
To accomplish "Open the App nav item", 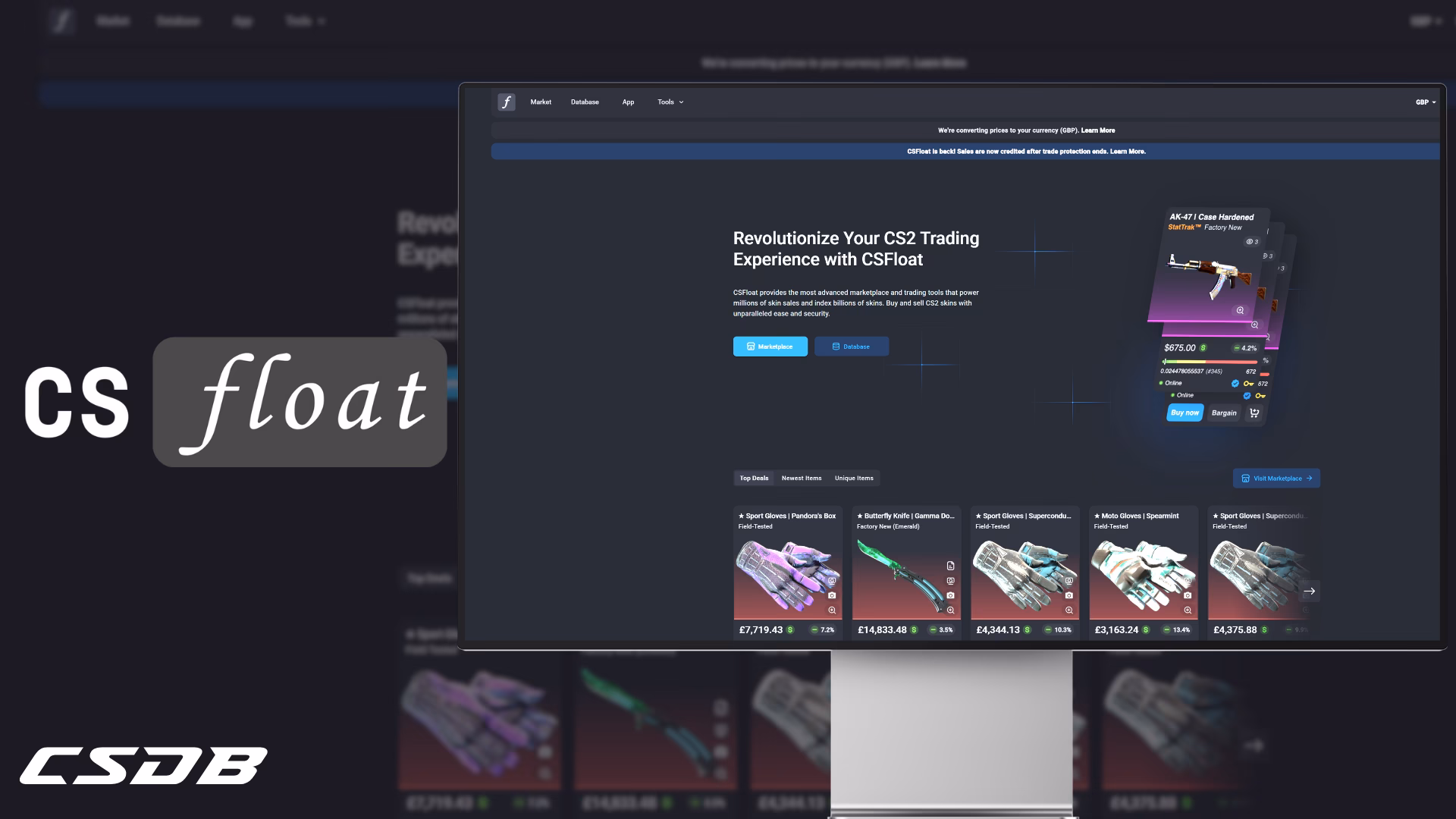I will pos(628,102).
